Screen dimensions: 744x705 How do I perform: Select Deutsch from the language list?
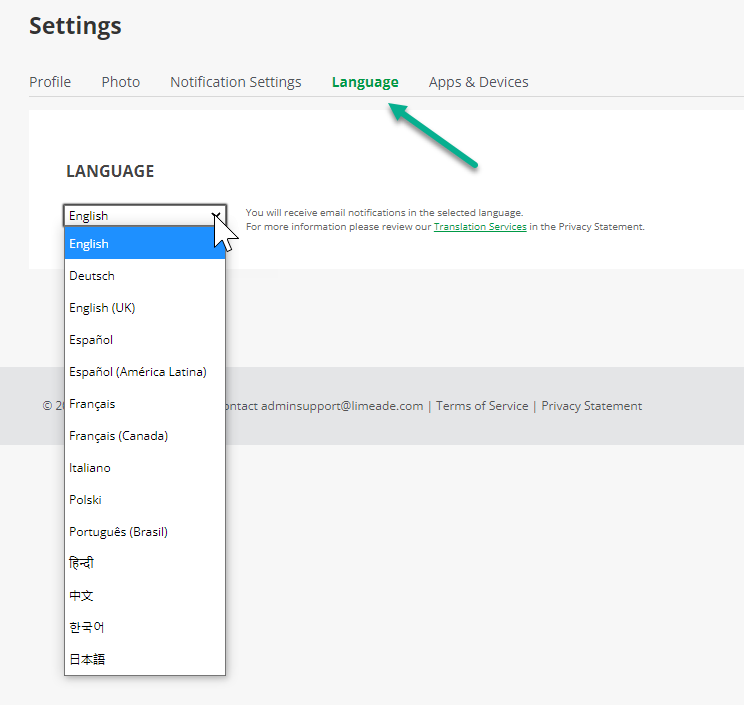tap(145, 276)
